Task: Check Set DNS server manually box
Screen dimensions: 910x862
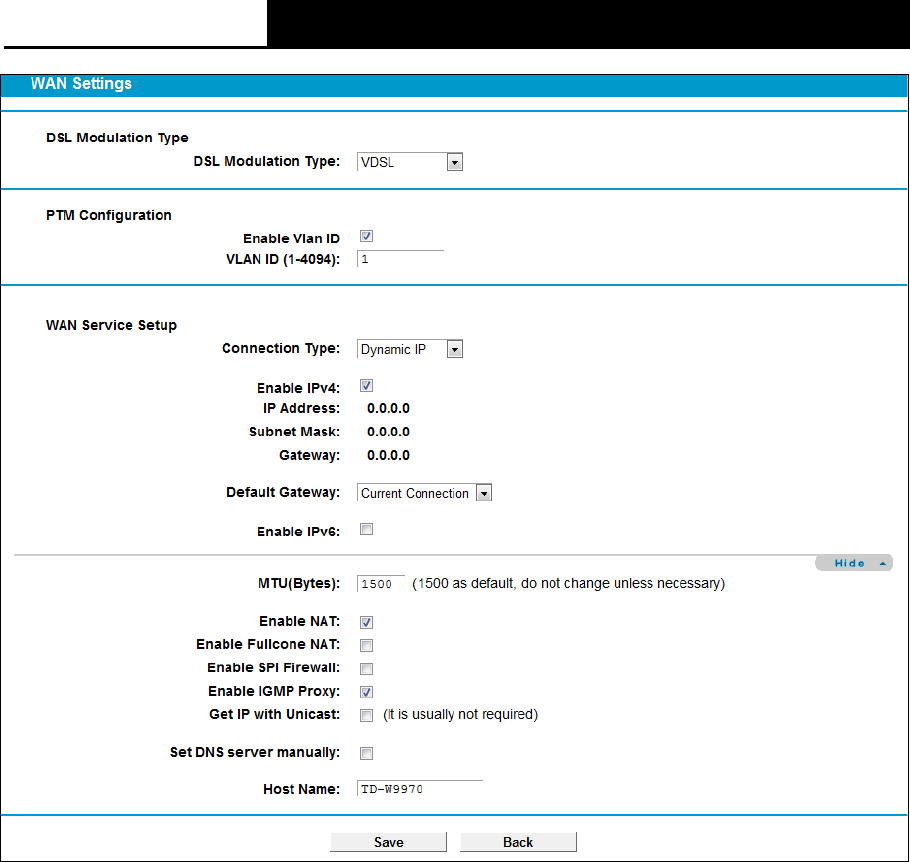Action: tap(366, 753)
